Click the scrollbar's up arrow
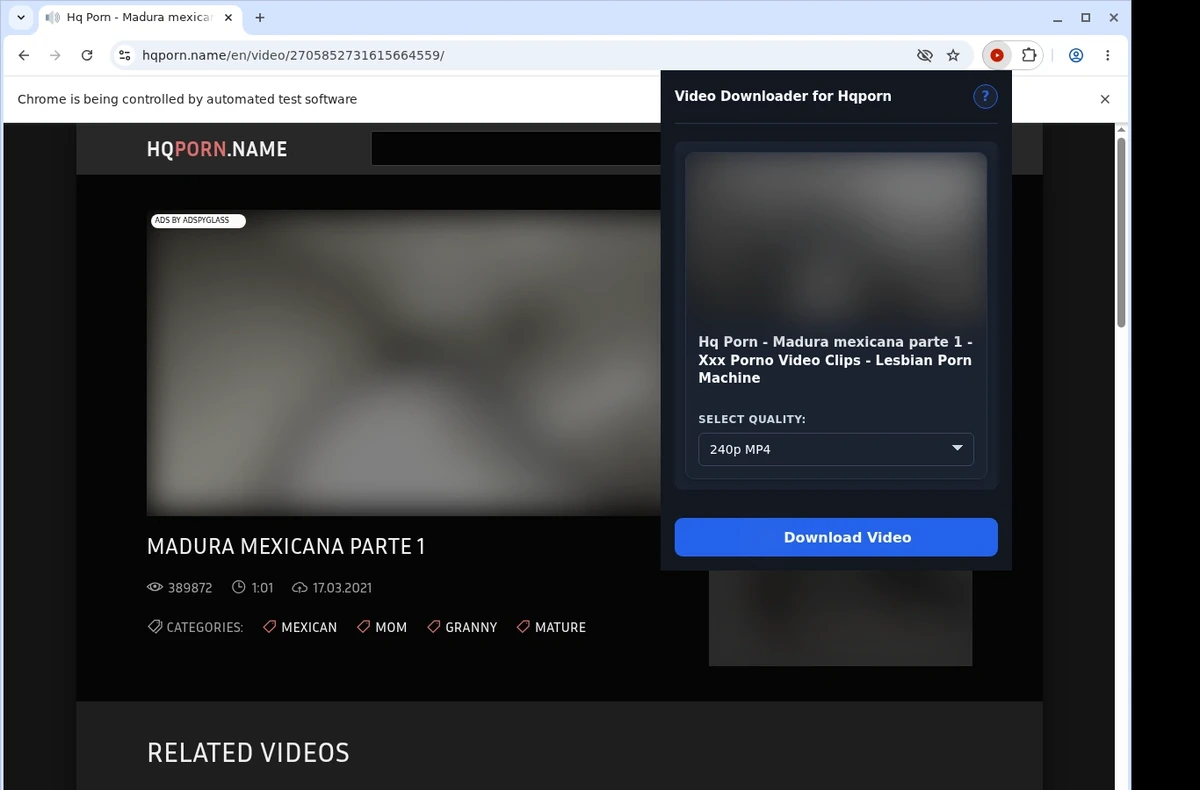The image size is (1200, 790). [x=1121, y=130]
